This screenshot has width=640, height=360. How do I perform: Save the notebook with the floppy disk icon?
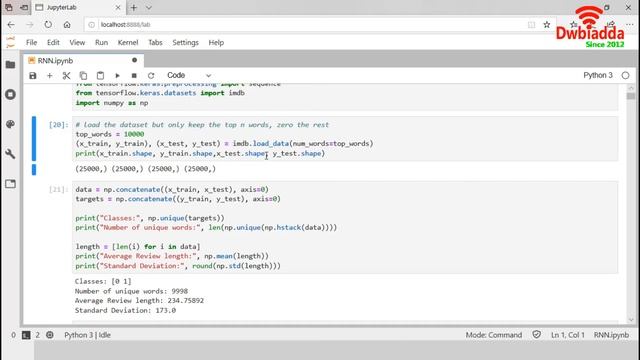(x=33, y=76)
